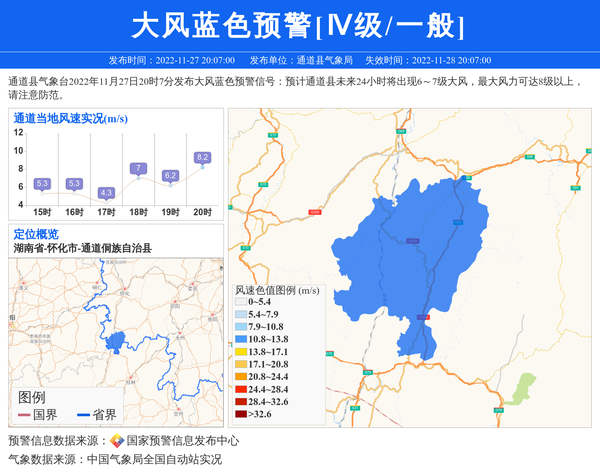Click the 国家预警信息发布中心 text
This screenshot has height=471, width=600.
click(183, 441)
